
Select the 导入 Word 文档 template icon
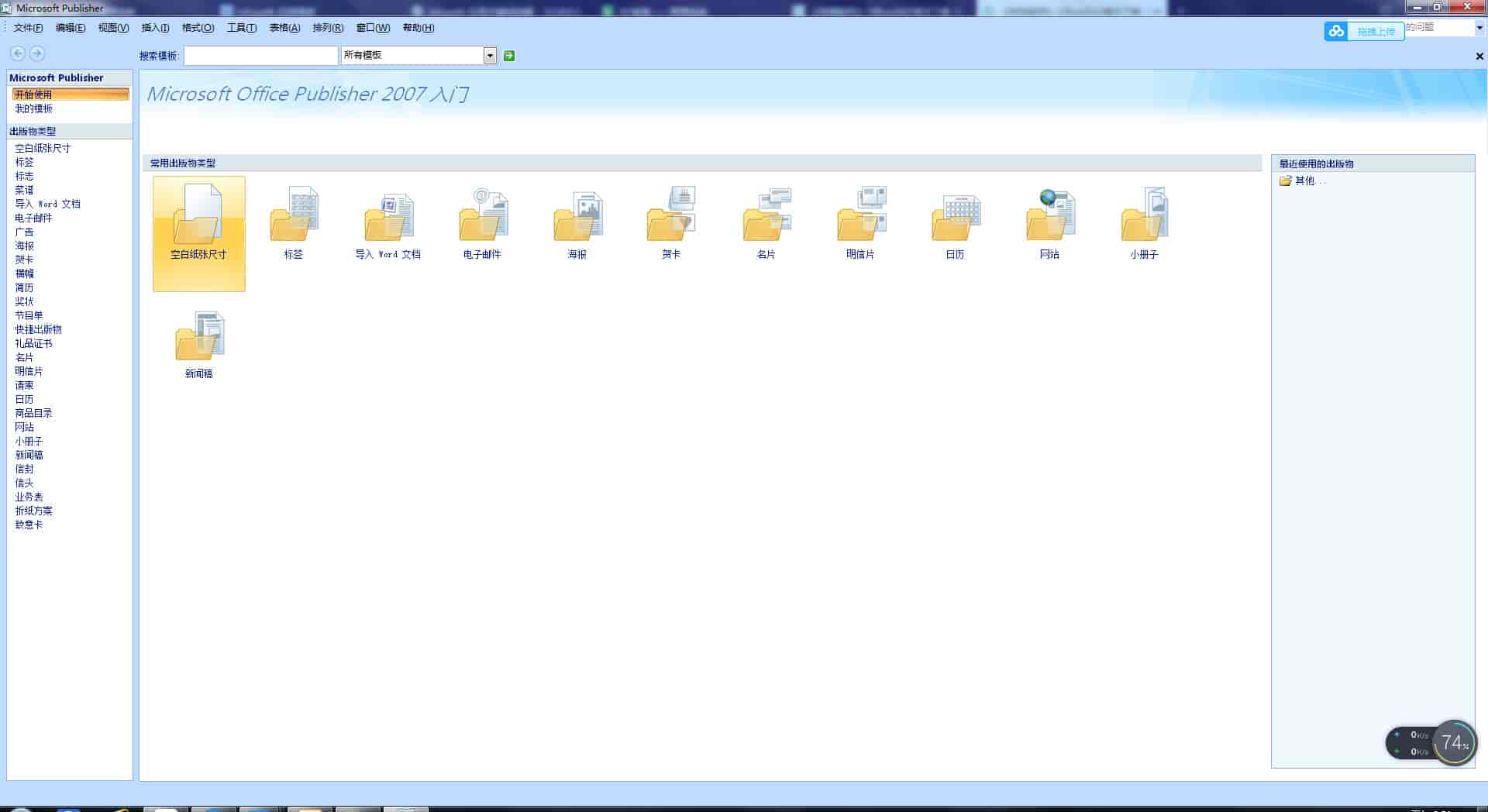[x=388, y=217]
